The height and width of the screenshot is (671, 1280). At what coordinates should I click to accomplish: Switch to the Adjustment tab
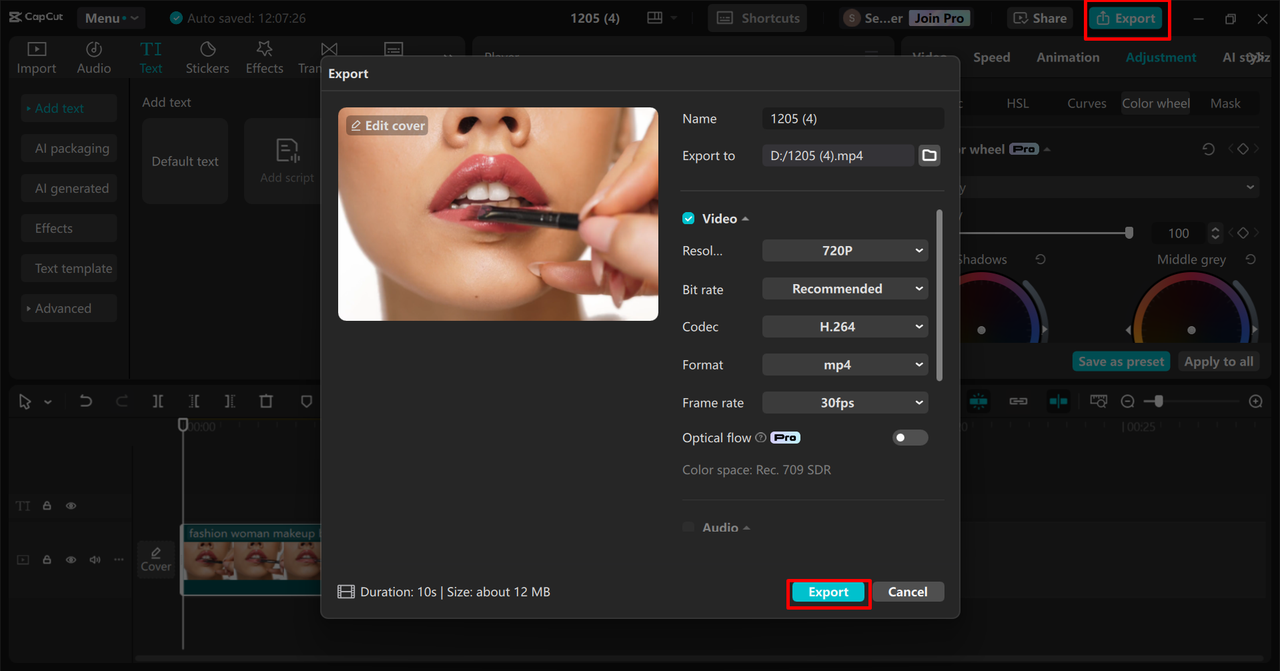(x=1160, y=57)
